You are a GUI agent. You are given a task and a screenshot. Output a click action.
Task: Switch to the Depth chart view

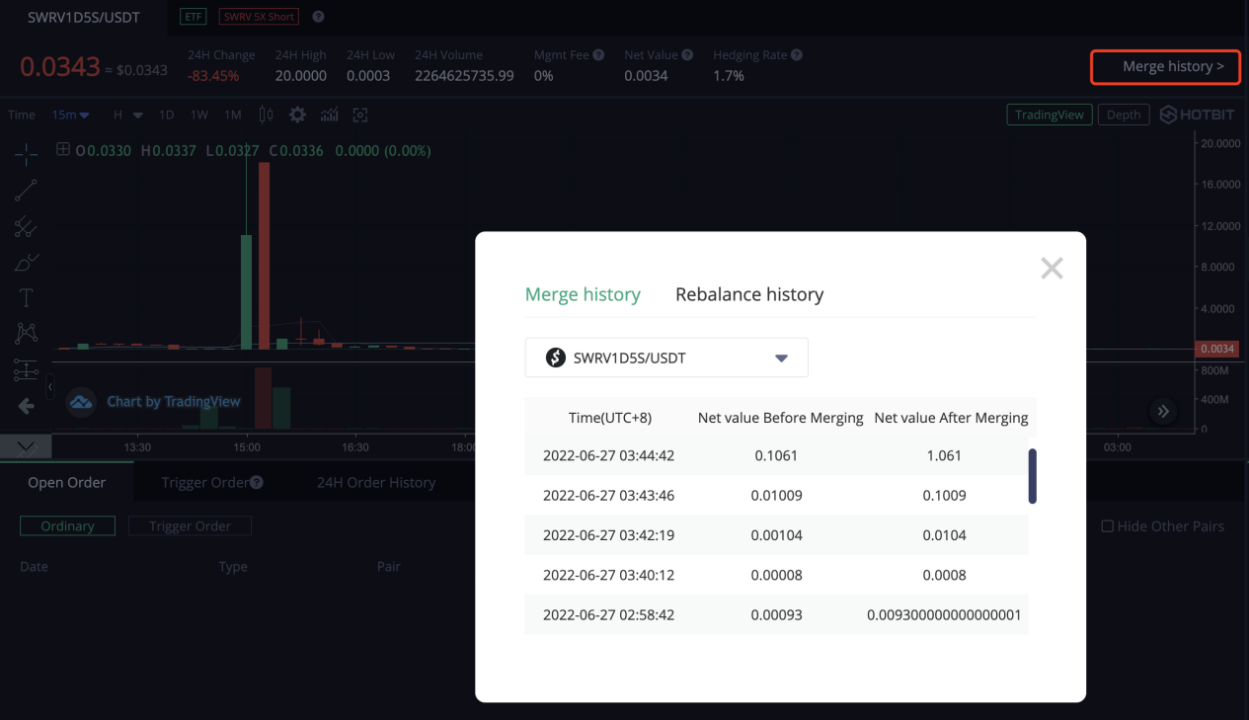[1123, 115]
